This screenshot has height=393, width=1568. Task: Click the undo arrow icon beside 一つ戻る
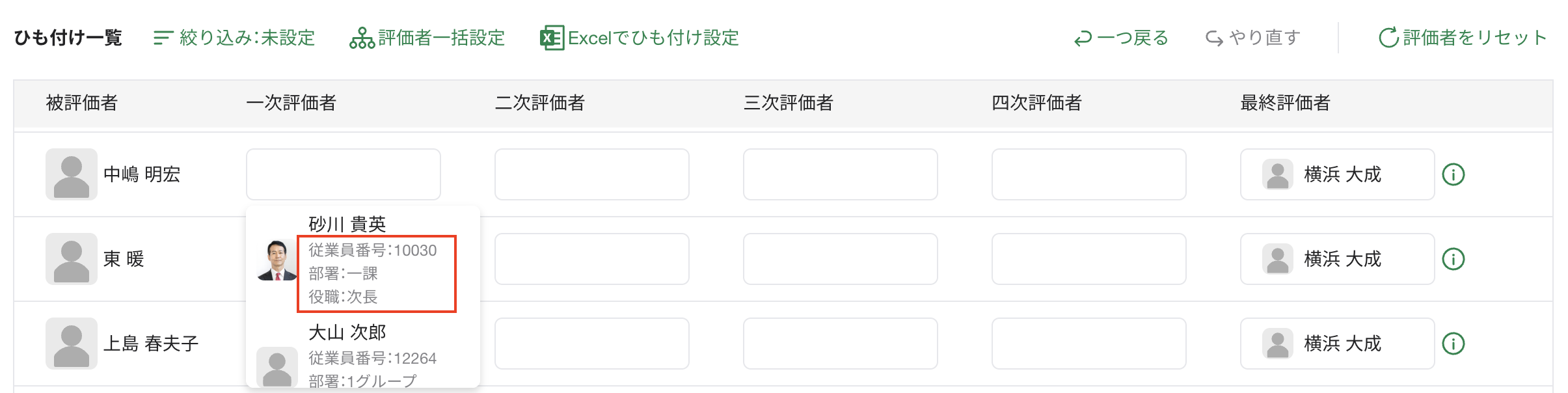coord(1083,38)
